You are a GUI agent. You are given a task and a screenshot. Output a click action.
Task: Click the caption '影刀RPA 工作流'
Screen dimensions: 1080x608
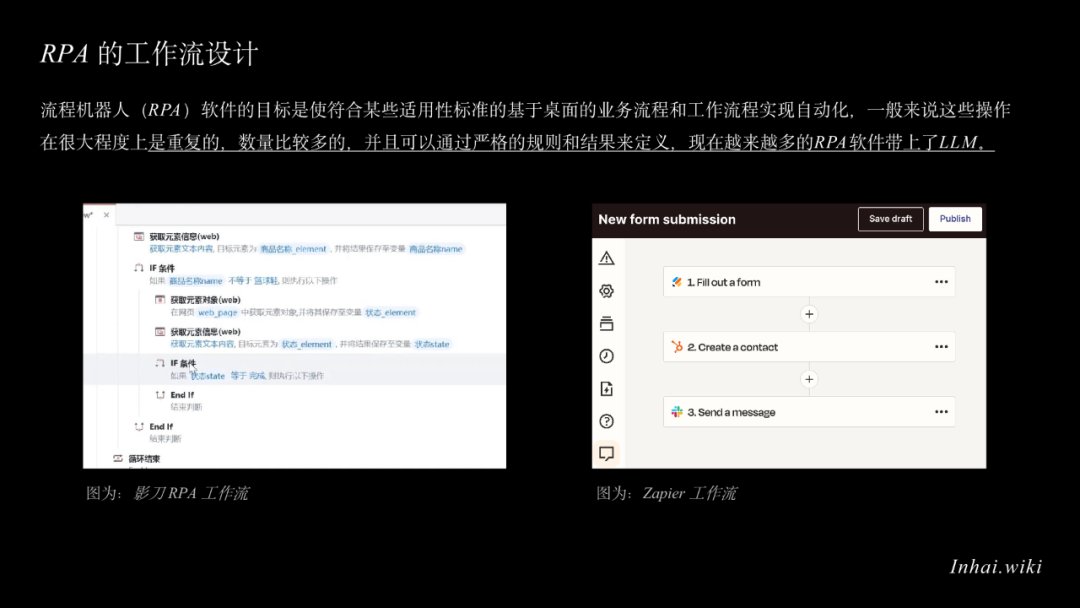tap(191, 493)
